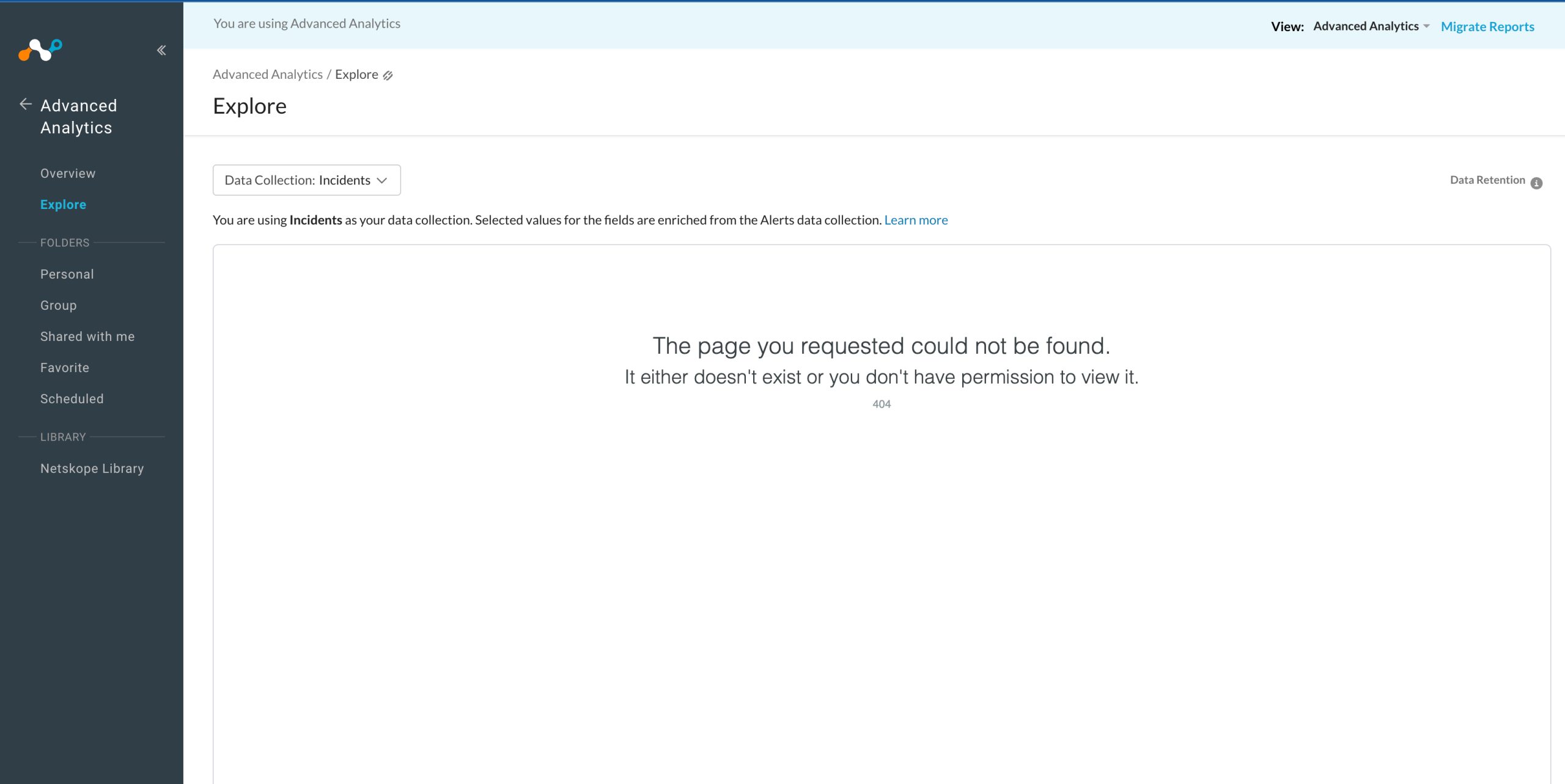Image resolution: width=1565 pixels, height=784 pixels.
Task: Open the Favorite folder
Action: (65, 368)
